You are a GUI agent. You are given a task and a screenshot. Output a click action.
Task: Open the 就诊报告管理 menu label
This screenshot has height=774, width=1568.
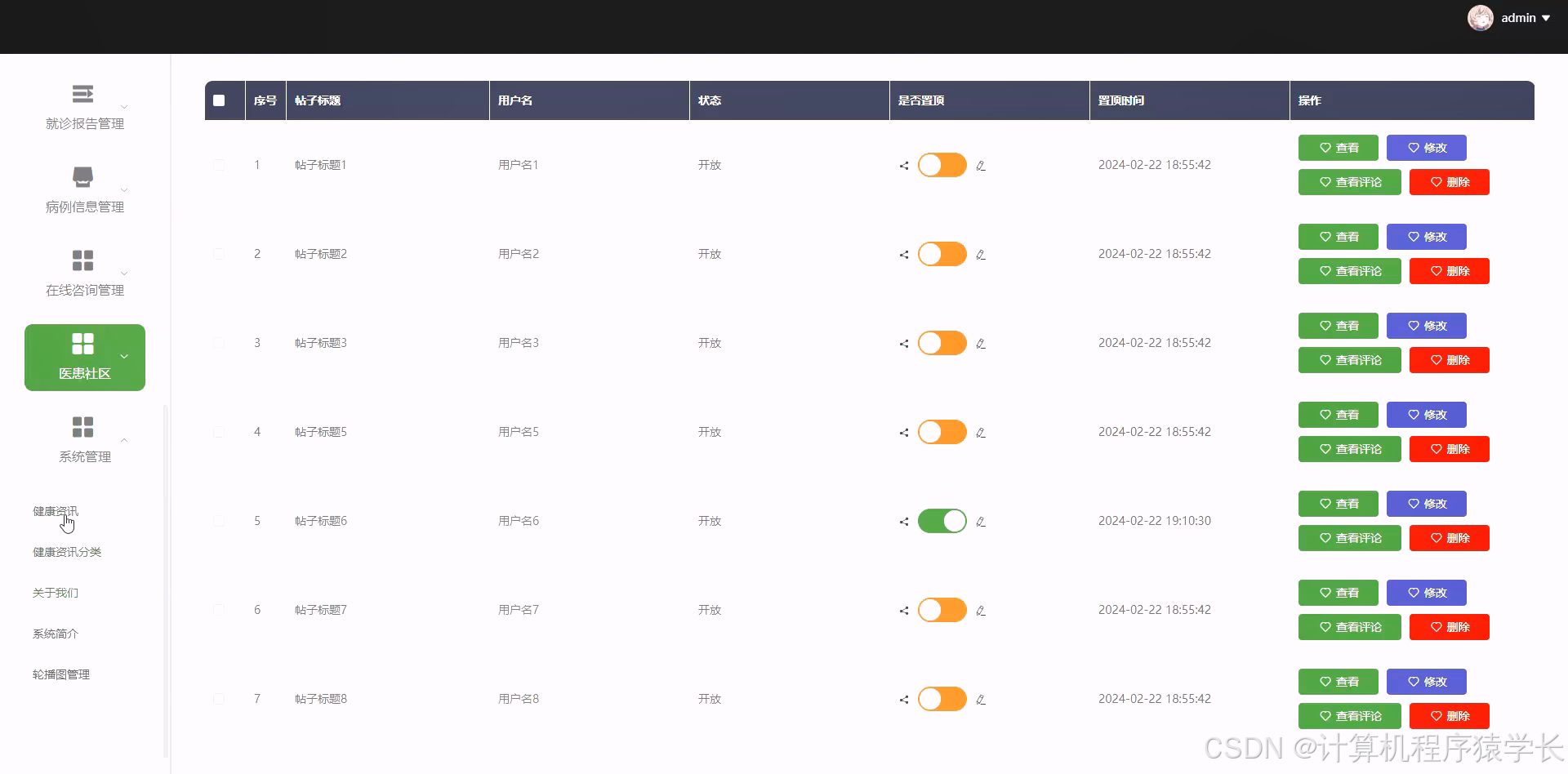(85, 123)
